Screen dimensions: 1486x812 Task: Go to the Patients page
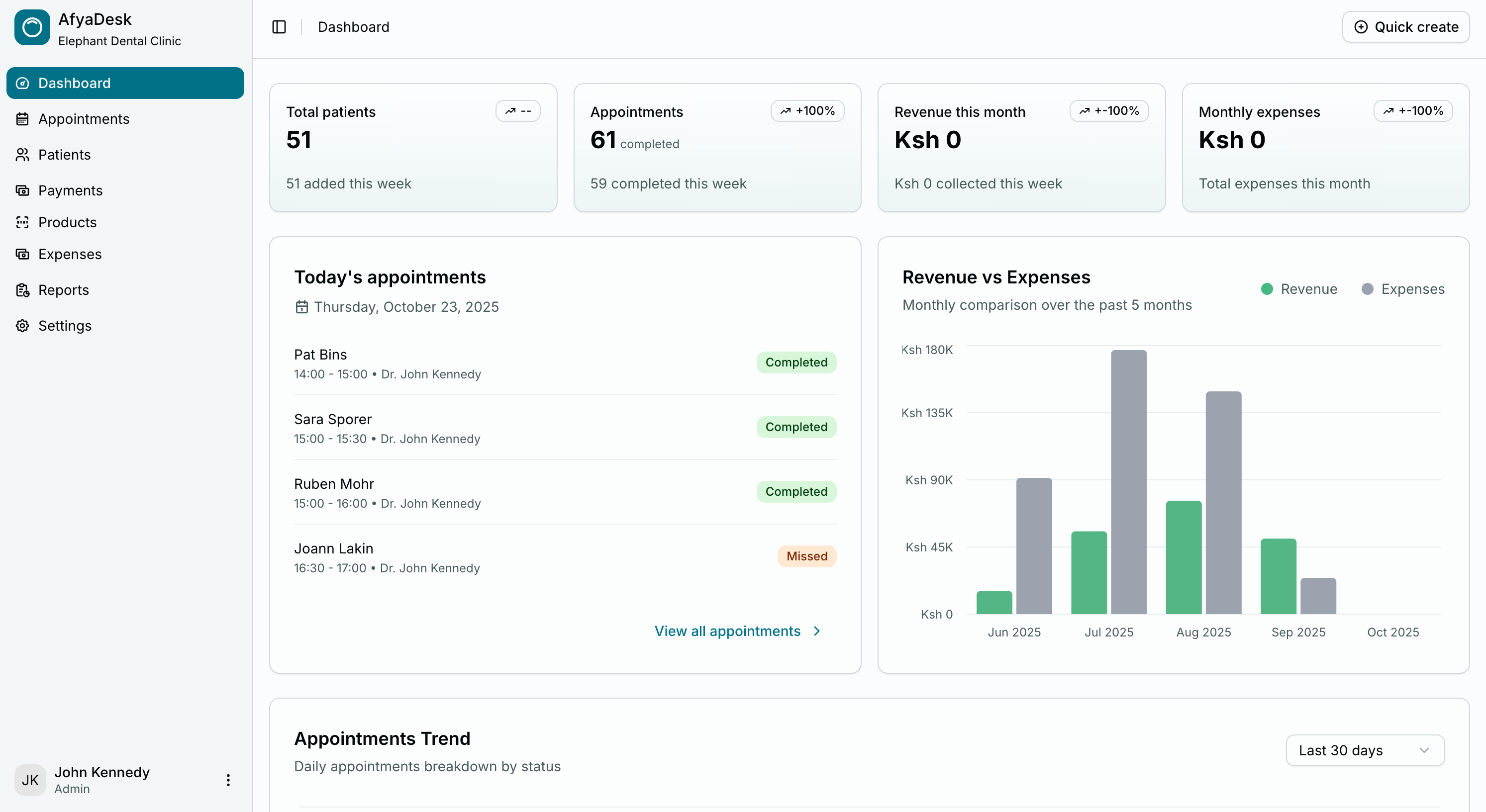[64, 155]
